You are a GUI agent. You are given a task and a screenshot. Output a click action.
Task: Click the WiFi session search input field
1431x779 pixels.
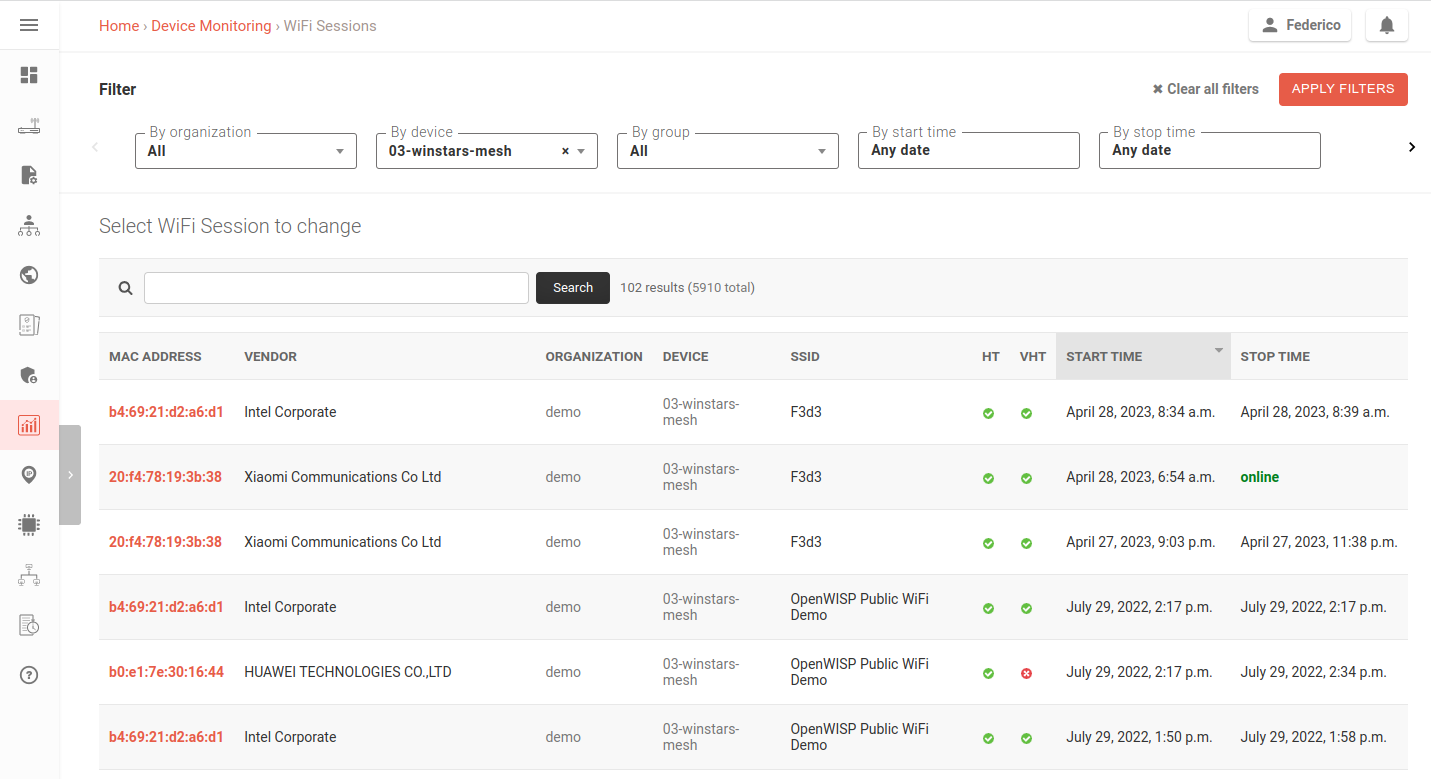pos(336,288)
